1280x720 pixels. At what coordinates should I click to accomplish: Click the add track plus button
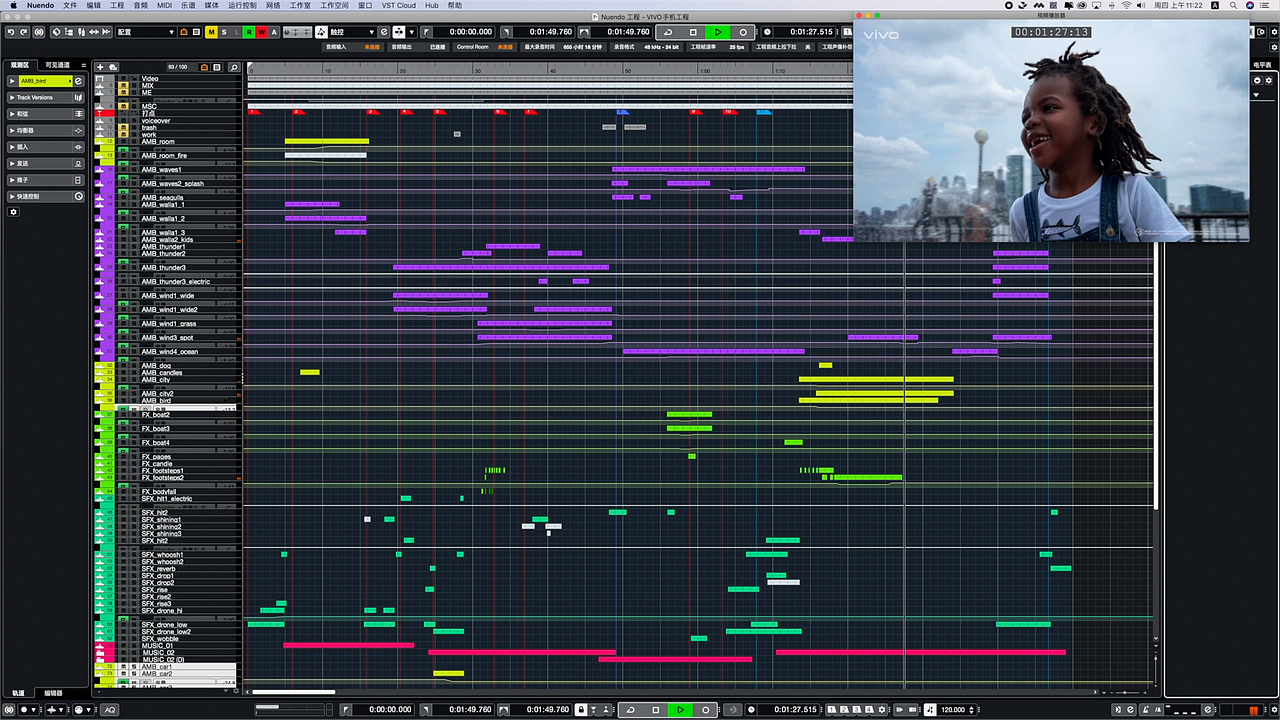point(99,67)
